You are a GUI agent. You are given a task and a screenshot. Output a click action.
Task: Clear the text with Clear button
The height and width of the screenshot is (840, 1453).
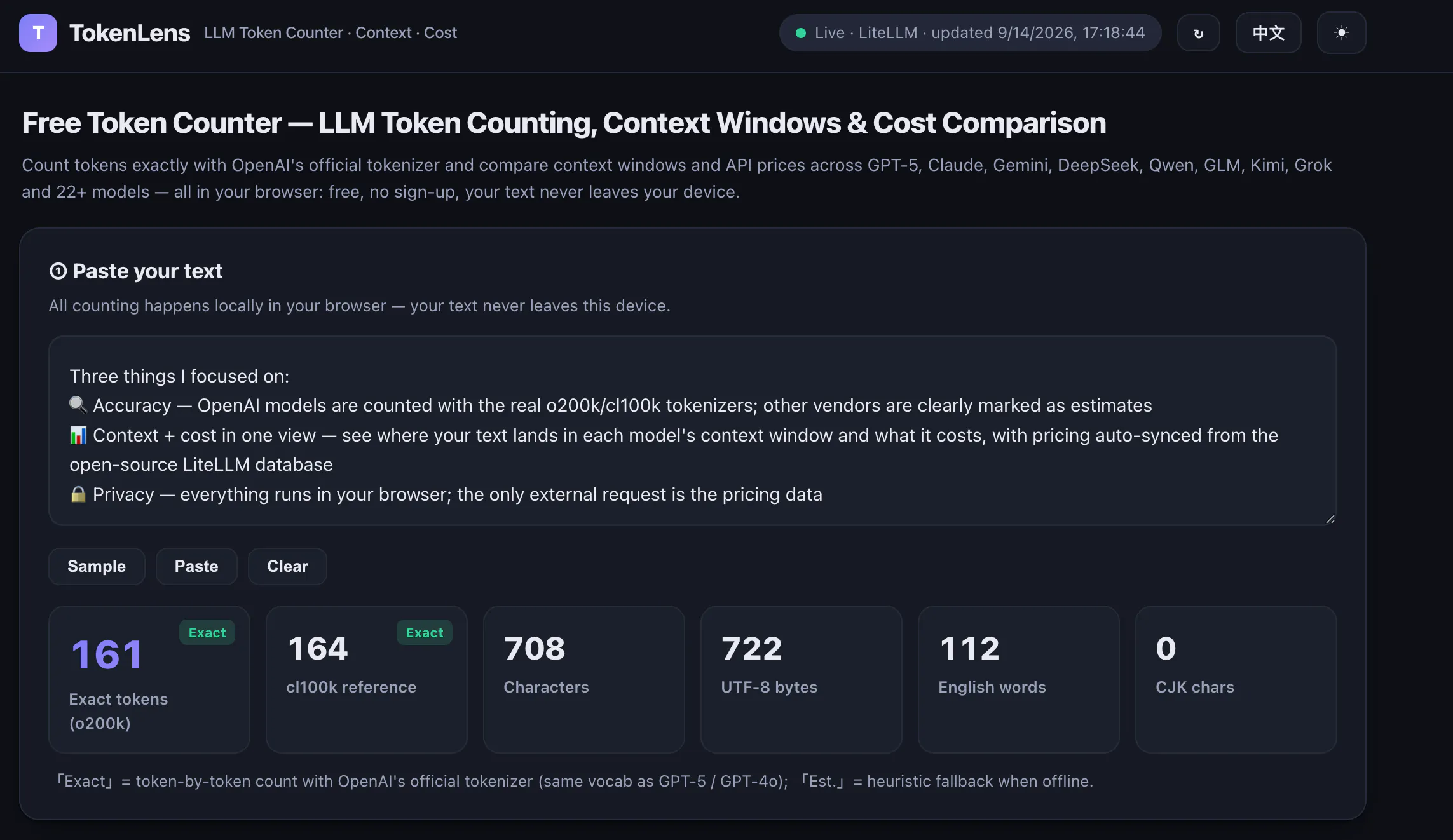[287, 566]
